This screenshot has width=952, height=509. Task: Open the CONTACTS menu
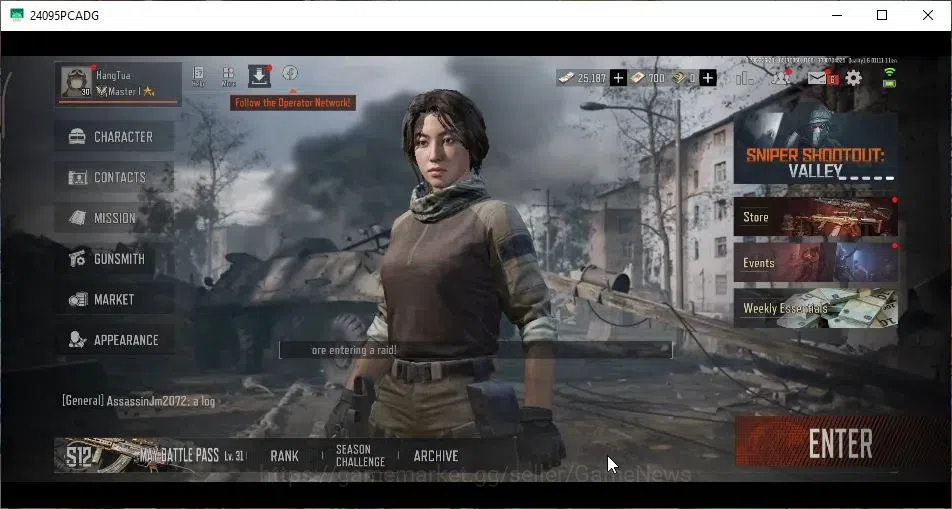tap(114, 177)
